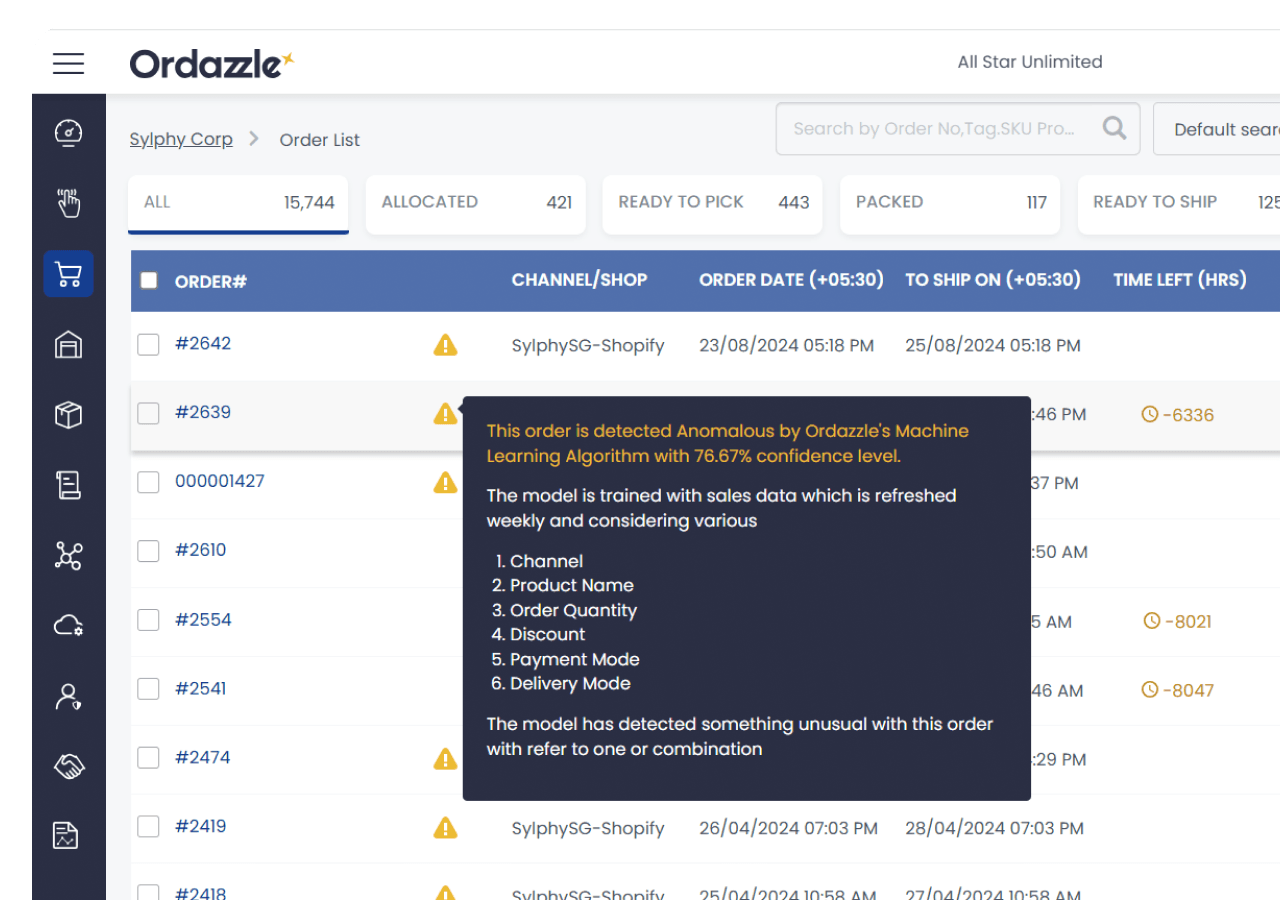
Task: Open the dashboard gauge icon in sidebar
Action: [68, 133]
